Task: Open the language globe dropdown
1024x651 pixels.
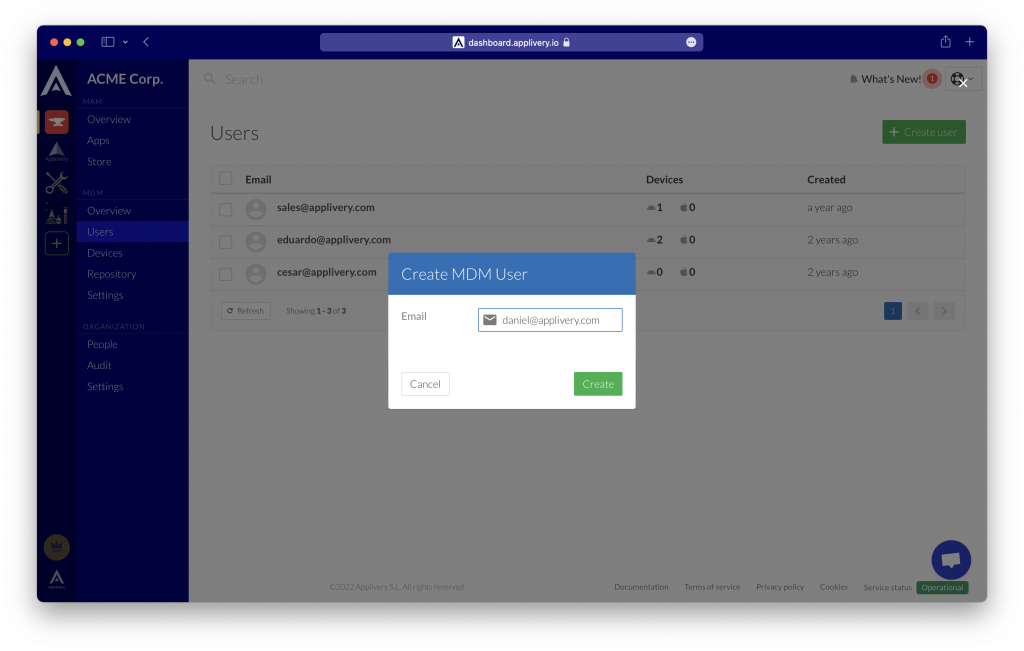Action: (963, 79)
